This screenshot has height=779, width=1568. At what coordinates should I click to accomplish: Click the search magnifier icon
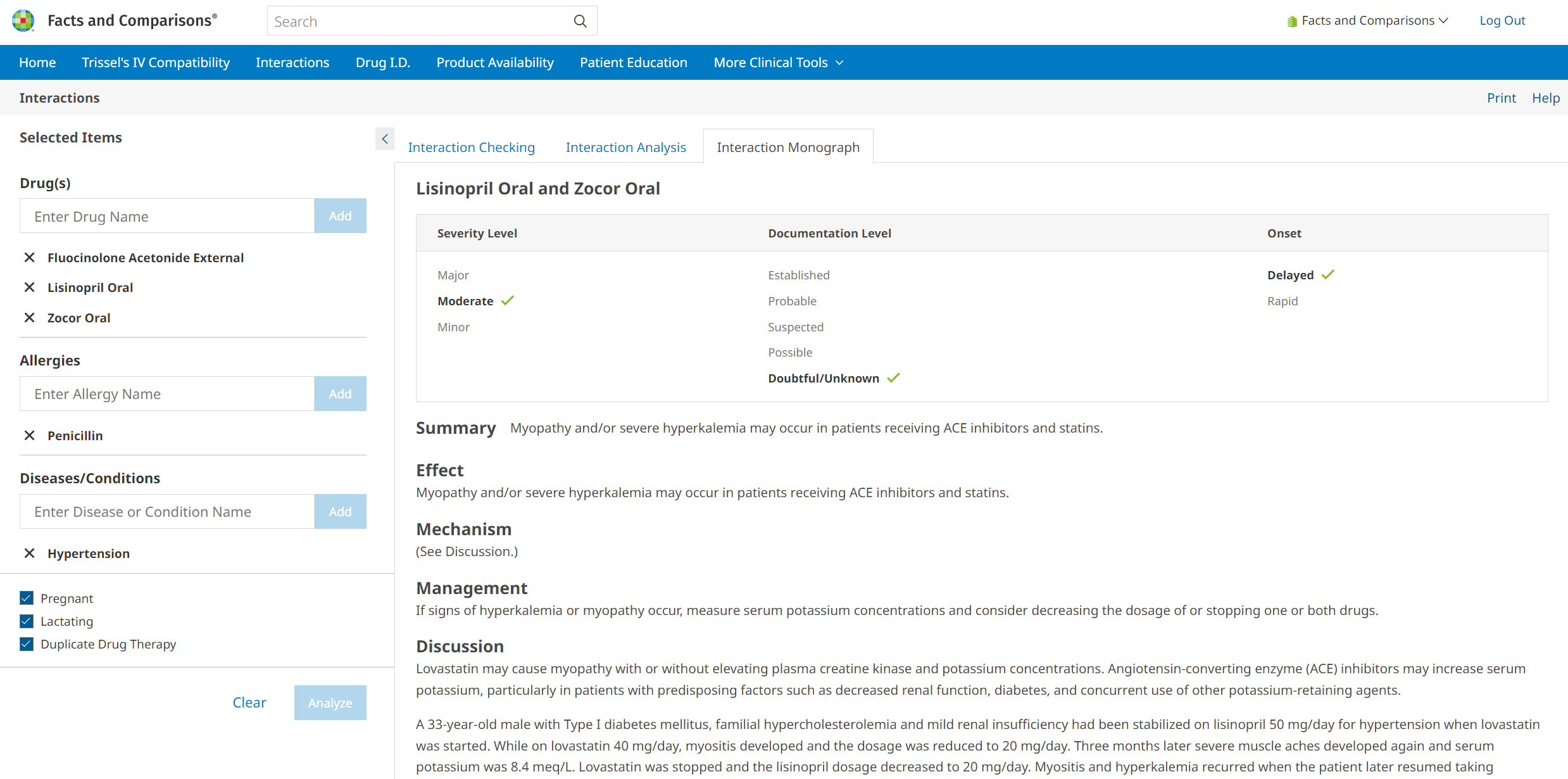(580, 22)
